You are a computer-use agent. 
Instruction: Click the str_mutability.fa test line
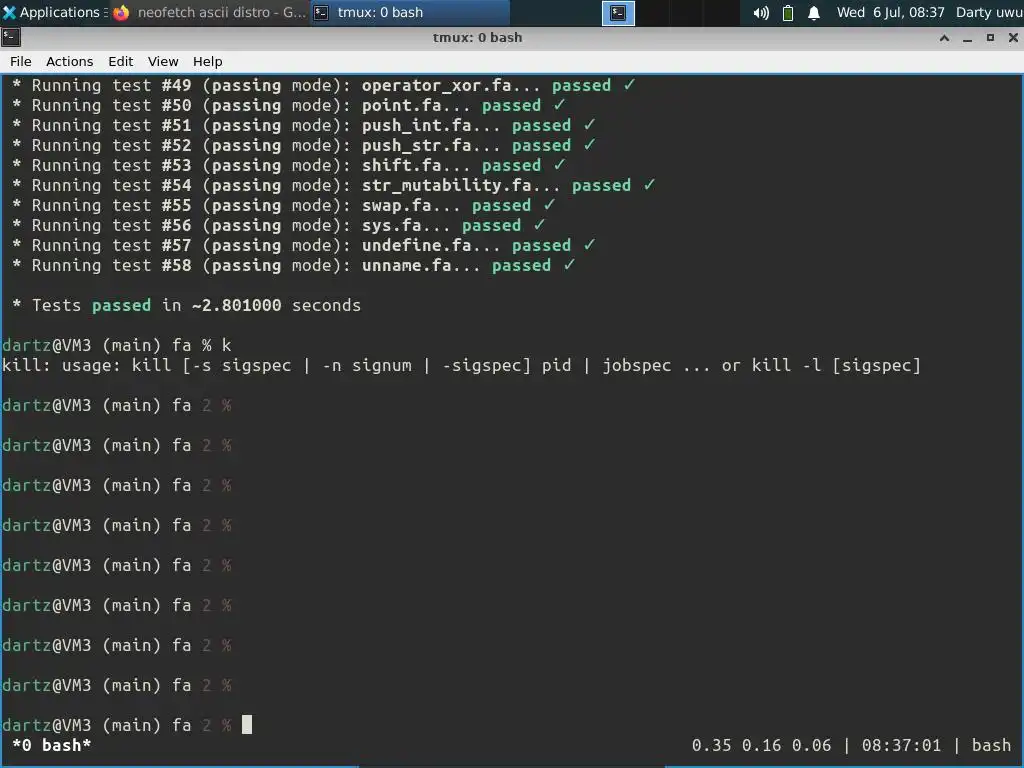(334, 185)
